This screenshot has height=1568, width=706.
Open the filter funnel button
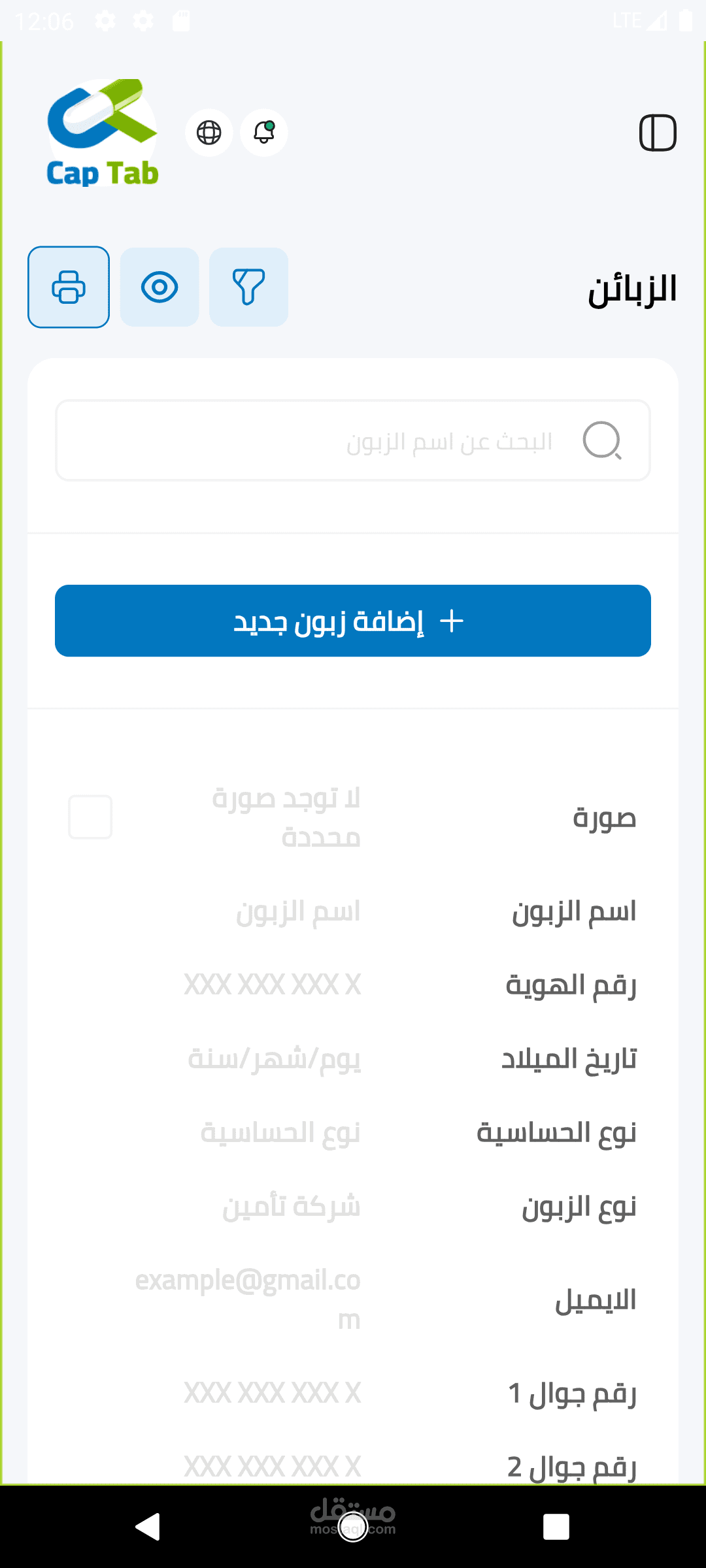248,287
